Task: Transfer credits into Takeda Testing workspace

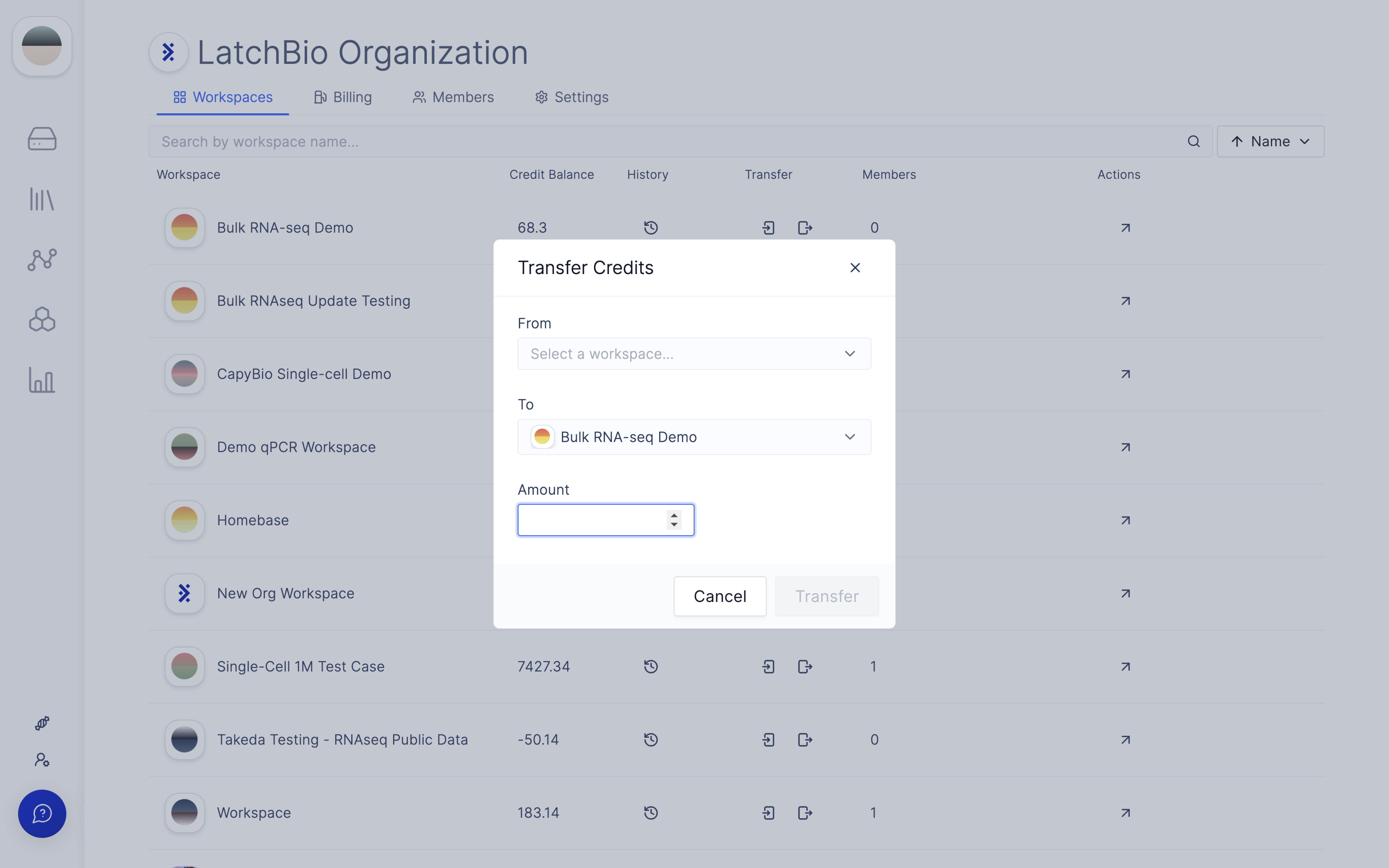Action: (768, 739)
